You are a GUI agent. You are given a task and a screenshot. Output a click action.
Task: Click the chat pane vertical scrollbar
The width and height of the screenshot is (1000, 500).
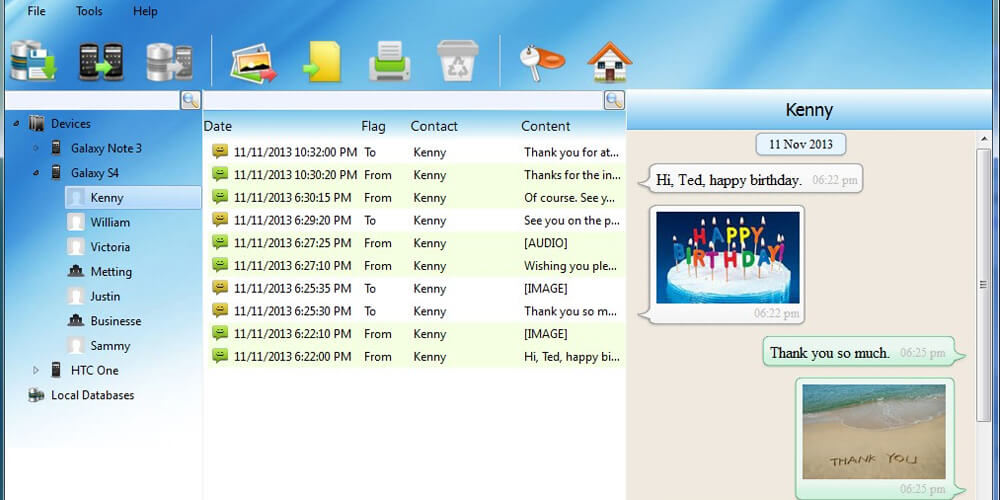point(983,284)
